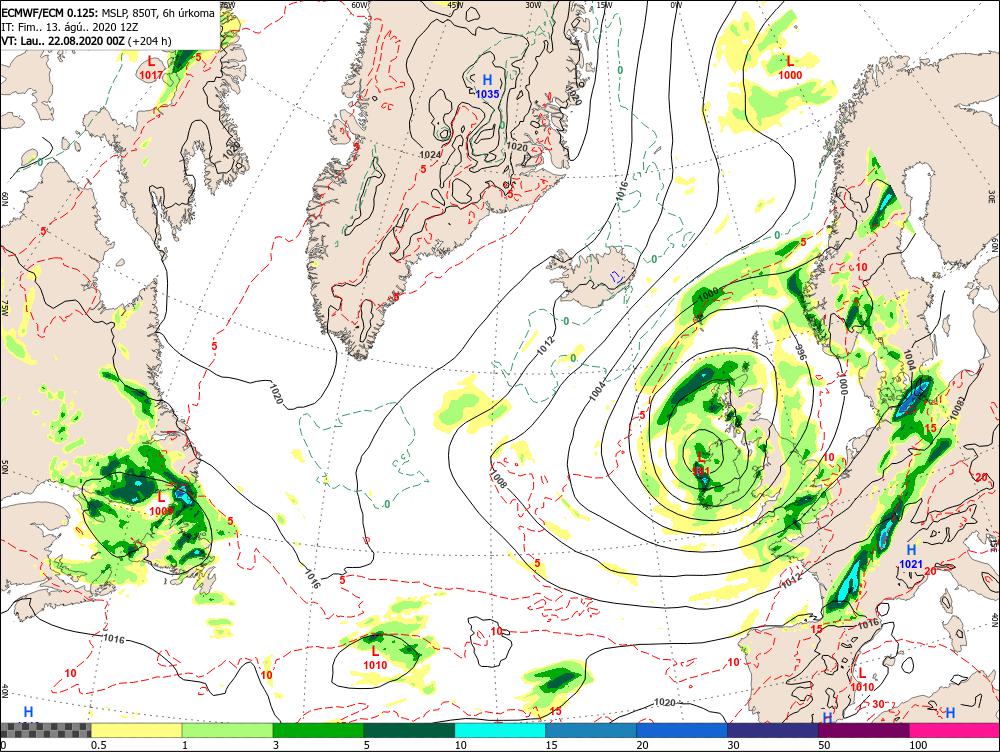
Task: Click the 'IT: Fim.. 13. ágú.. 2020 12Z' line
Action: 70,27
